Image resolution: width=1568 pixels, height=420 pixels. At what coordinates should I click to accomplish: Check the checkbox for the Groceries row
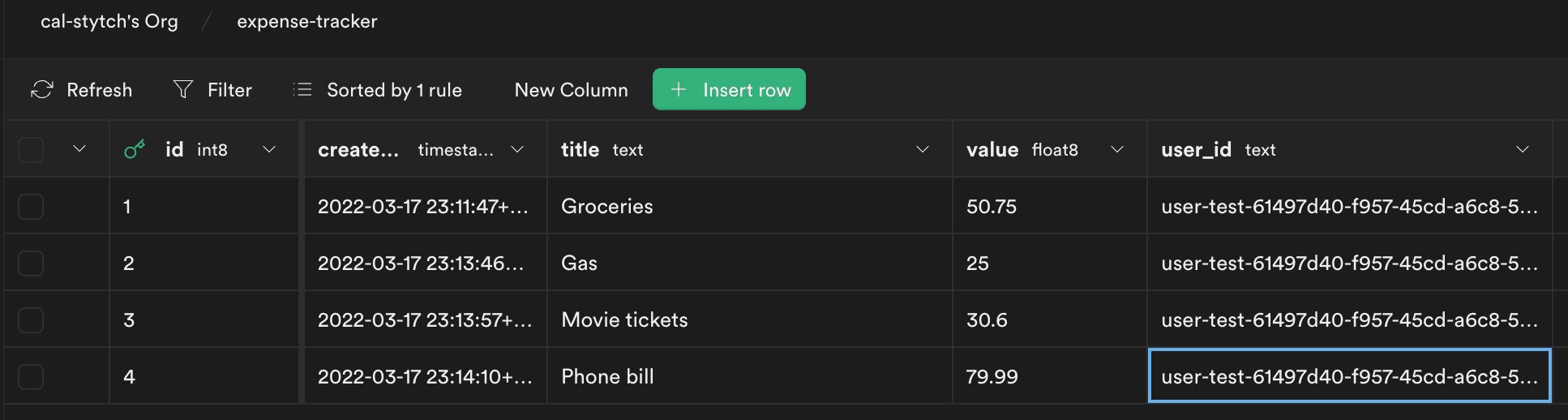point(31,206)
